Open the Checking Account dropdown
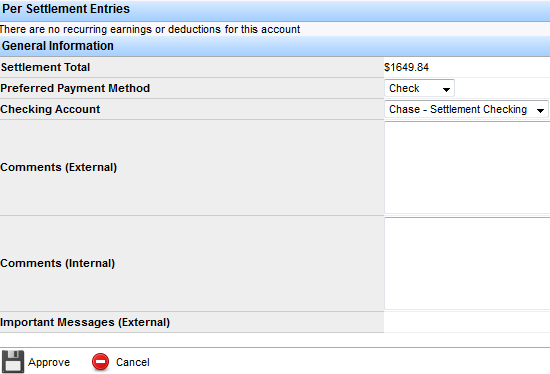Screen dimensions: 550x374 pos(467,109)
